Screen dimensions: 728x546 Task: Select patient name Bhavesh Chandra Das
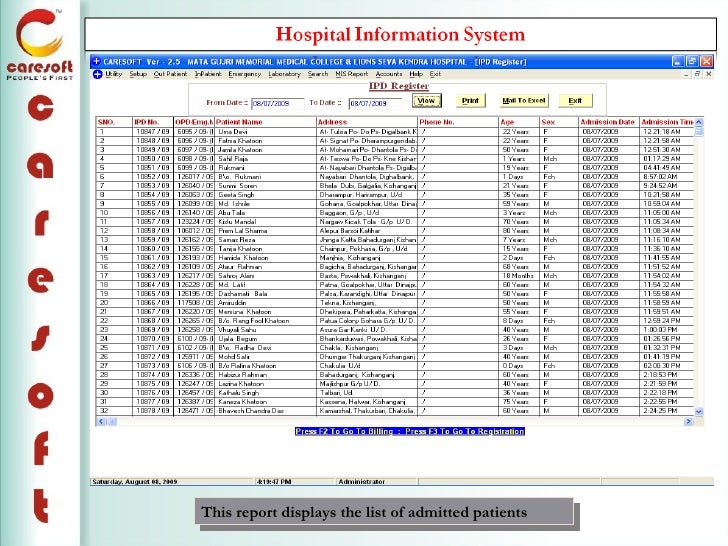click(x=251, y=411)
